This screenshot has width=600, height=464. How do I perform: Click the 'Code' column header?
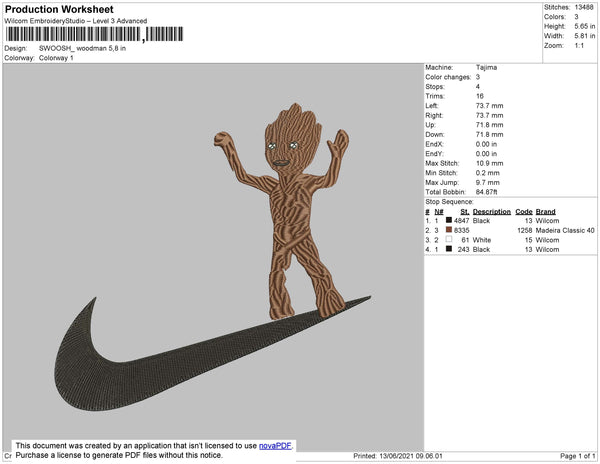[524, 212]
